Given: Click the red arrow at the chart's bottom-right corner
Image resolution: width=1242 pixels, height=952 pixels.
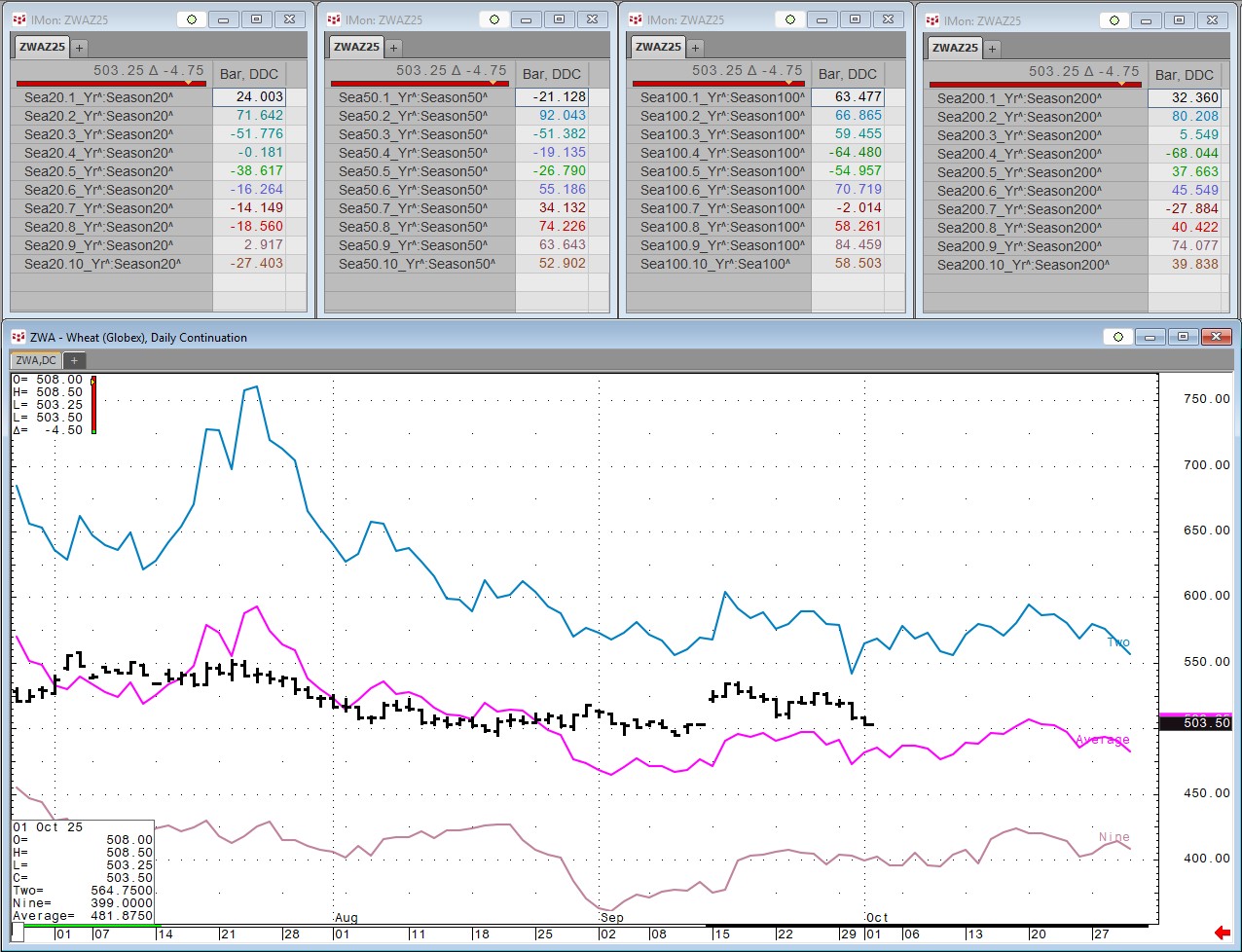Looking at the screenshot, I should coord(1222,934).
